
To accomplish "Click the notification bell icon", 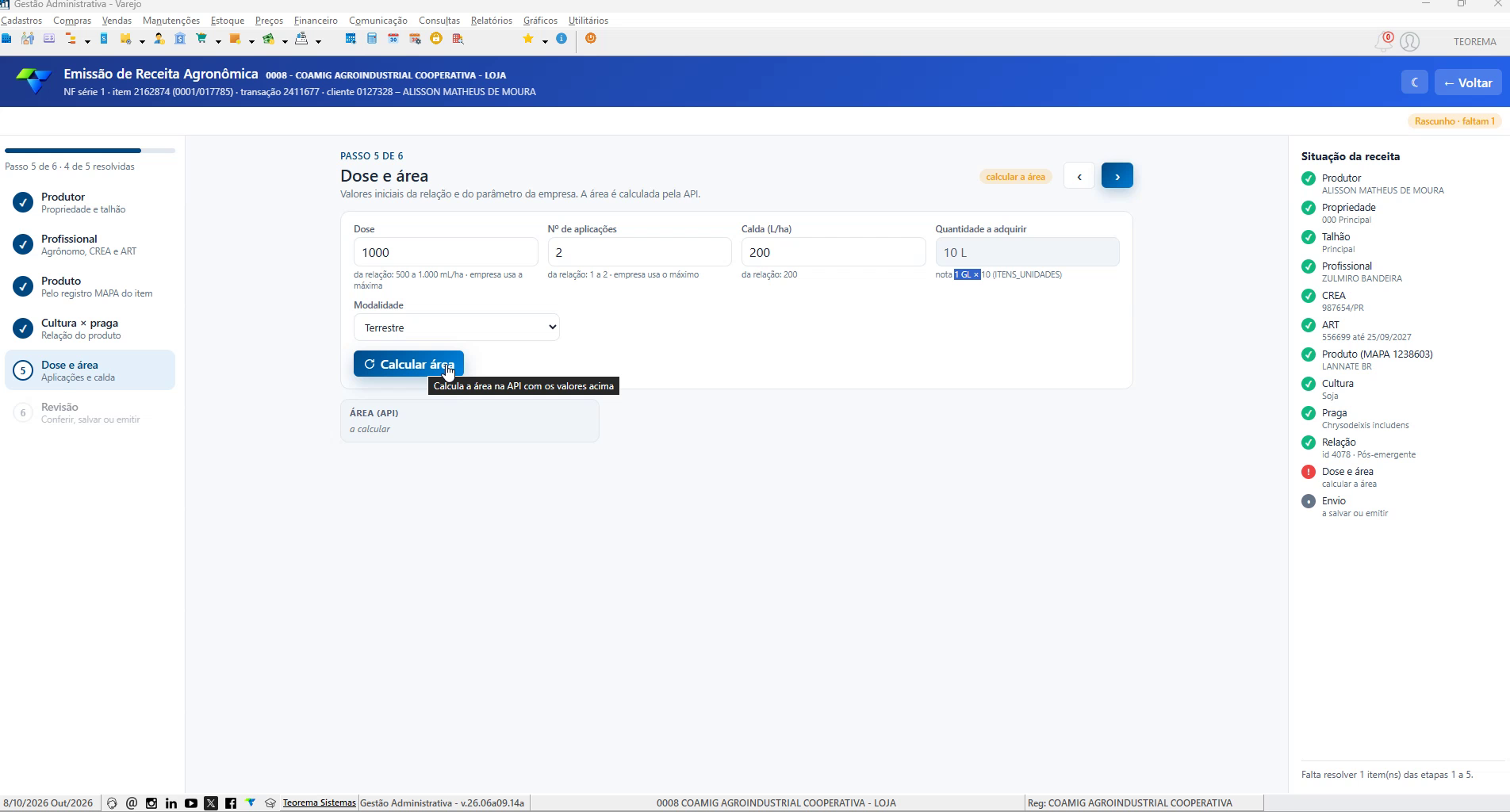I will 1383,41.
